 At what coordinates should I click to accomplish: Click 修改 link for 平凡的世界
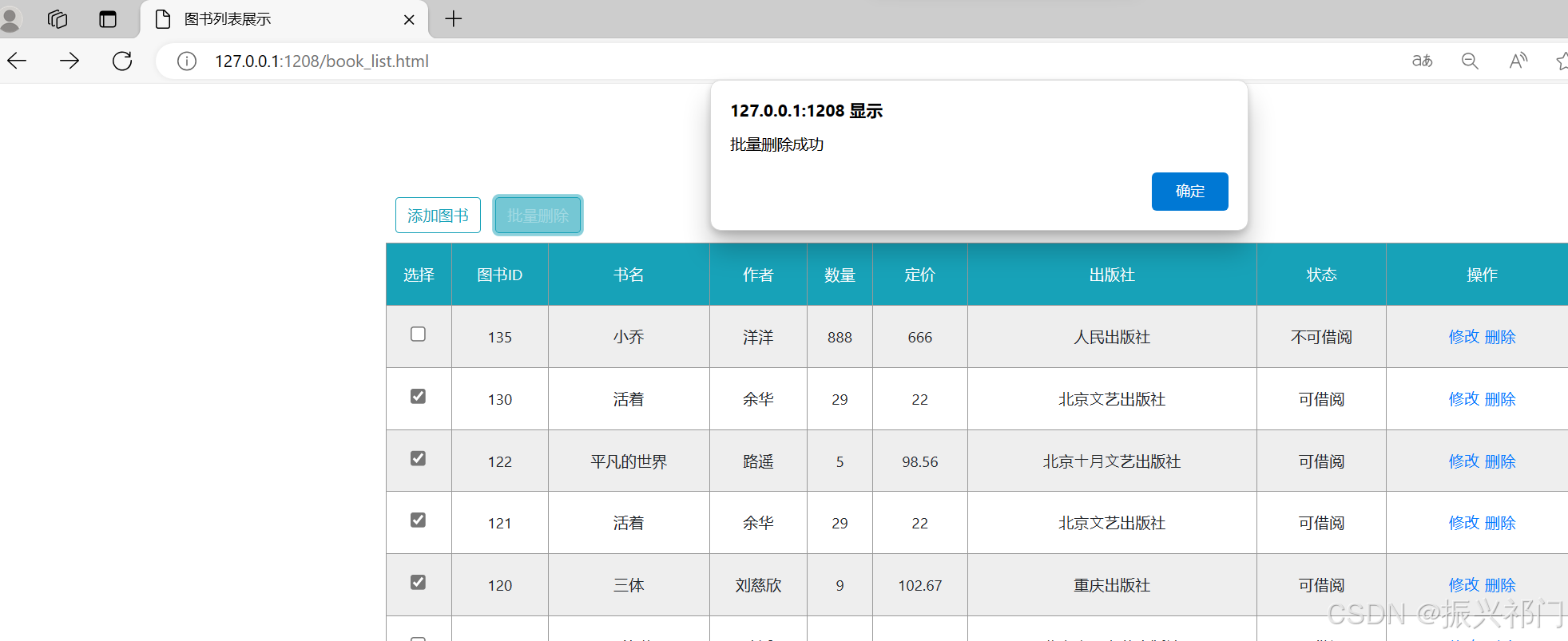pos(1464,461)
